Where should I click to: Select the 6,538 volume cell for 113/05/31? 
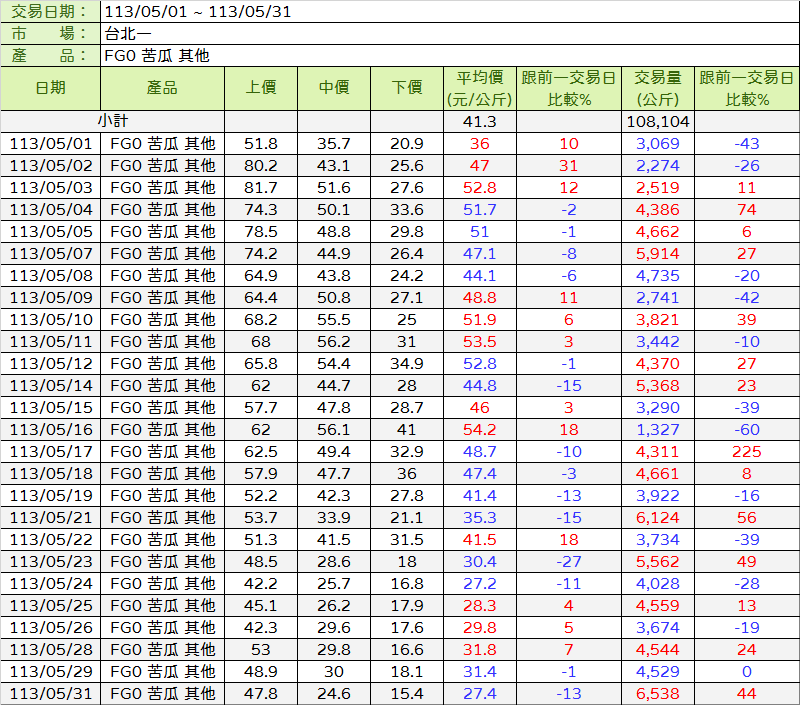pyautogui.click(x=657, y=693)
